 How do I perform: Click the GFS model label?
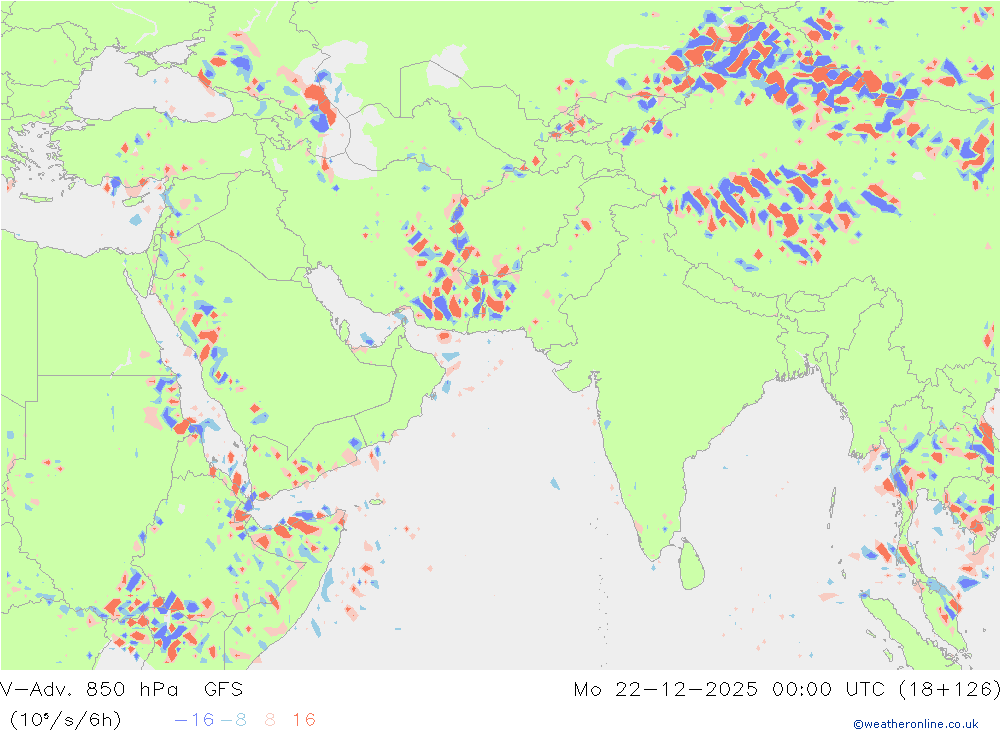[x=223, y=690]
